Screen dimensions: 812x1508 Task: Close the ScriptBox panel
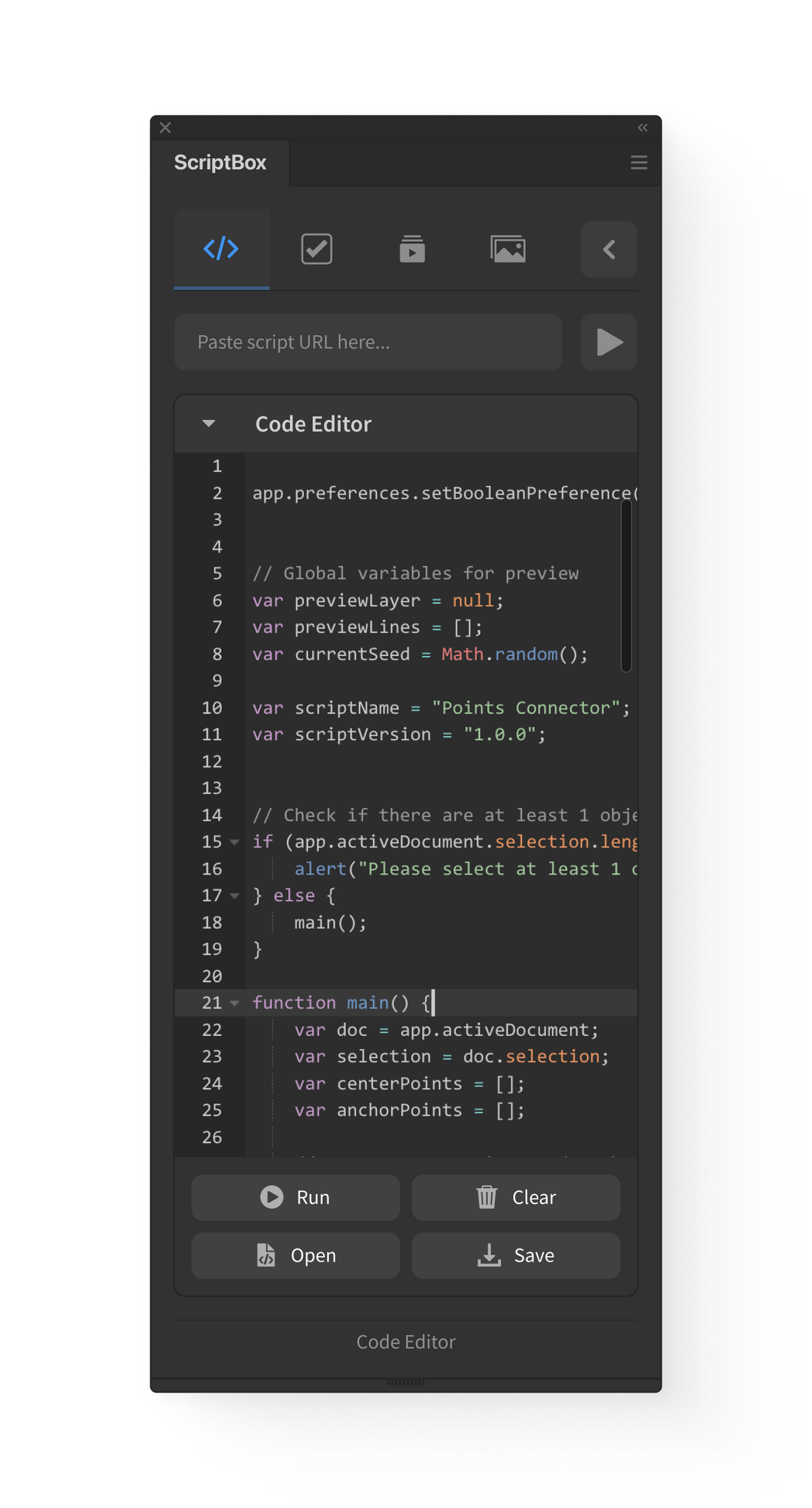point(166,128)
